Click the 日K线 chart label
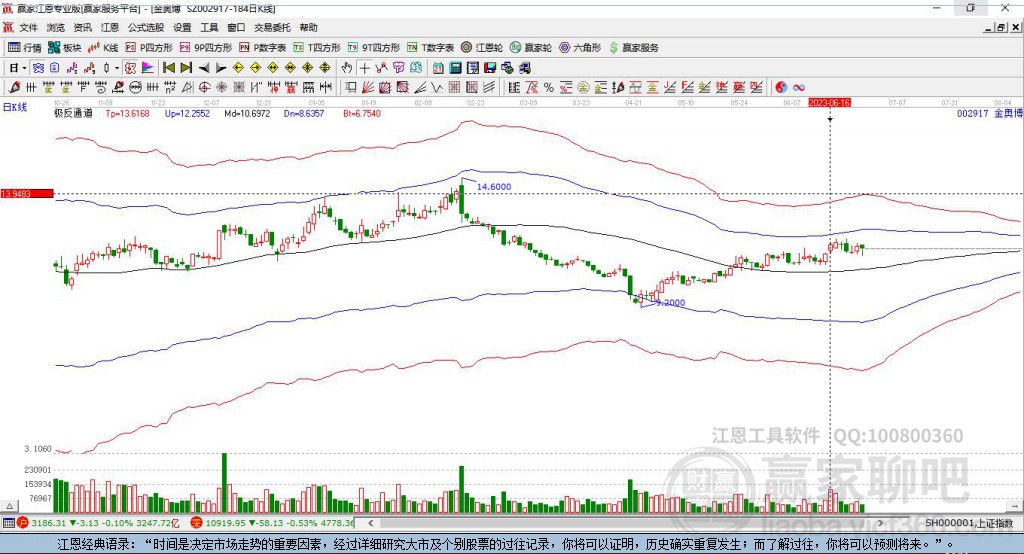Screen dimensions: 1024x554 15,108
